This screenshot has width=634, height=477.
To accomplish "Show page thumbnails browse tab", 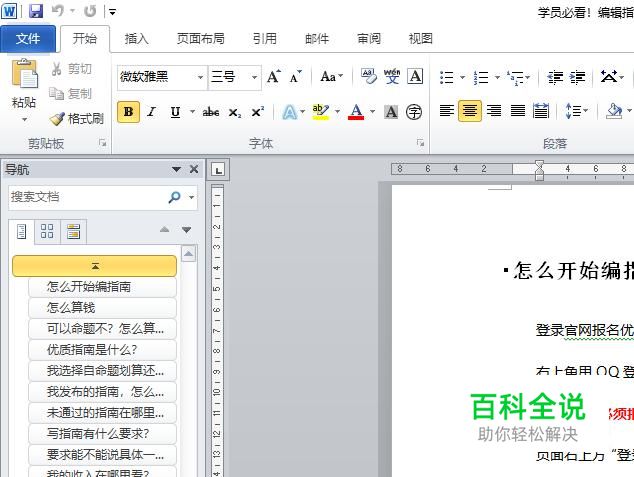I will [47, 232].
